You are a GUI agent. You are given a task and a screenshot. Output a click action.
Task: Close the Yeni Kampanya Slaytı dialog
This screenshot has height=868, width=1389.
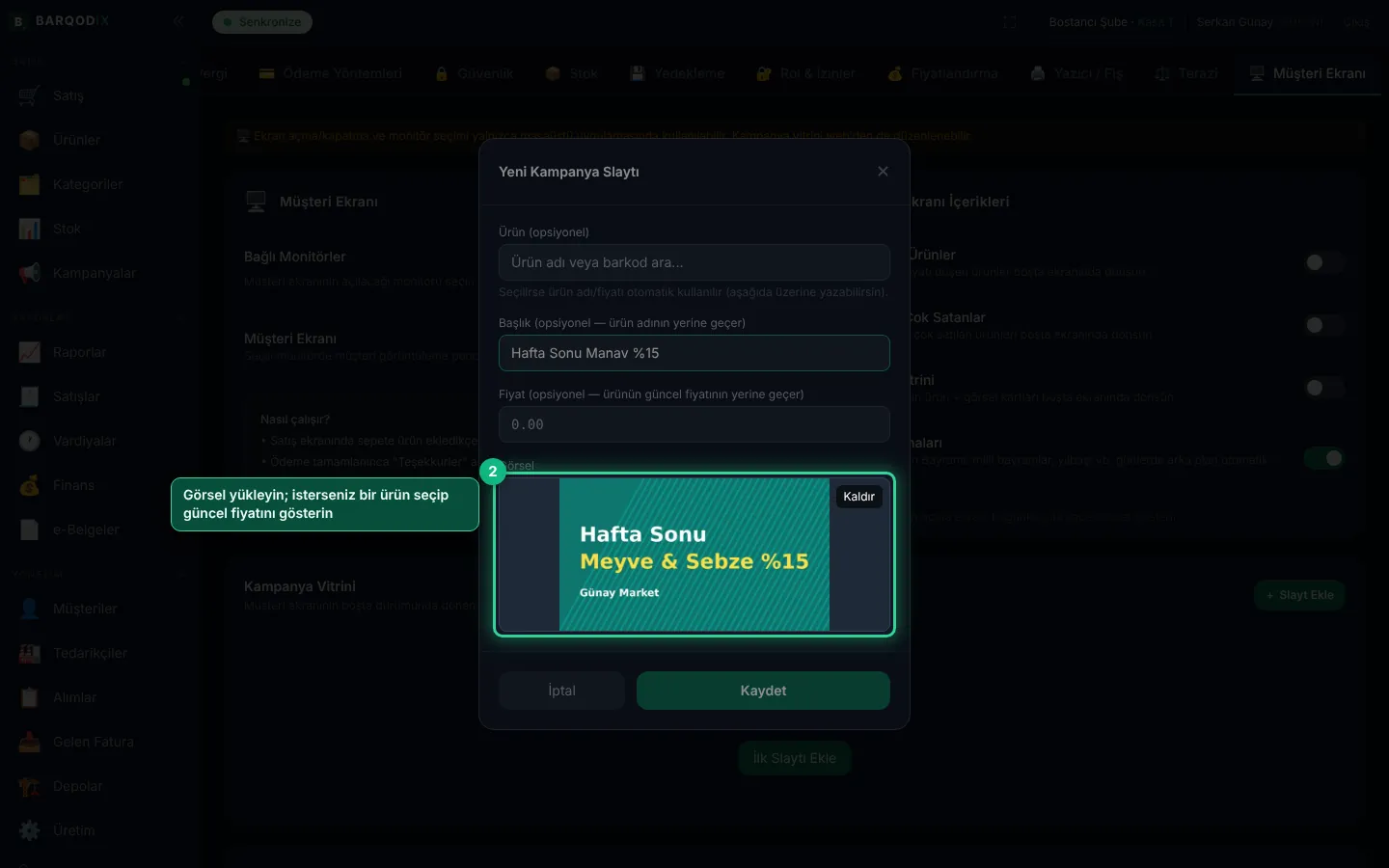(x=883, y=172)
